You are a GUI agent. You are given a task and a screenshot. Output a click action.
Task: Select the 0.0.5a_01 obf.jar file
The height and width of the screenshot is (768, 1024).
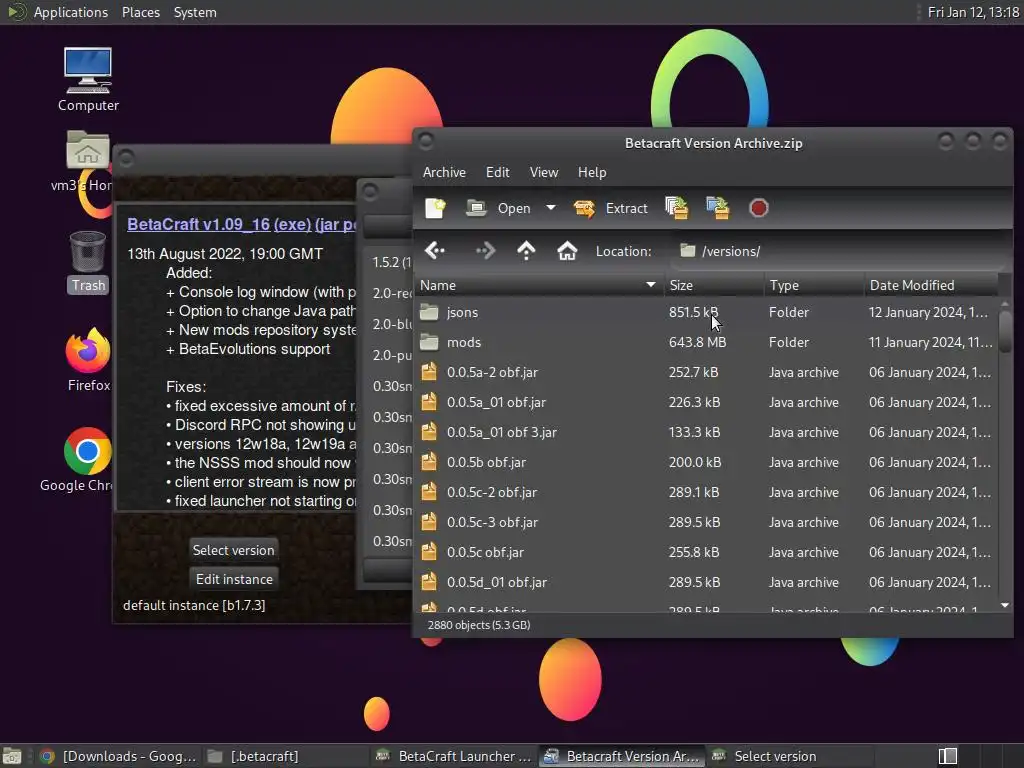707,402
